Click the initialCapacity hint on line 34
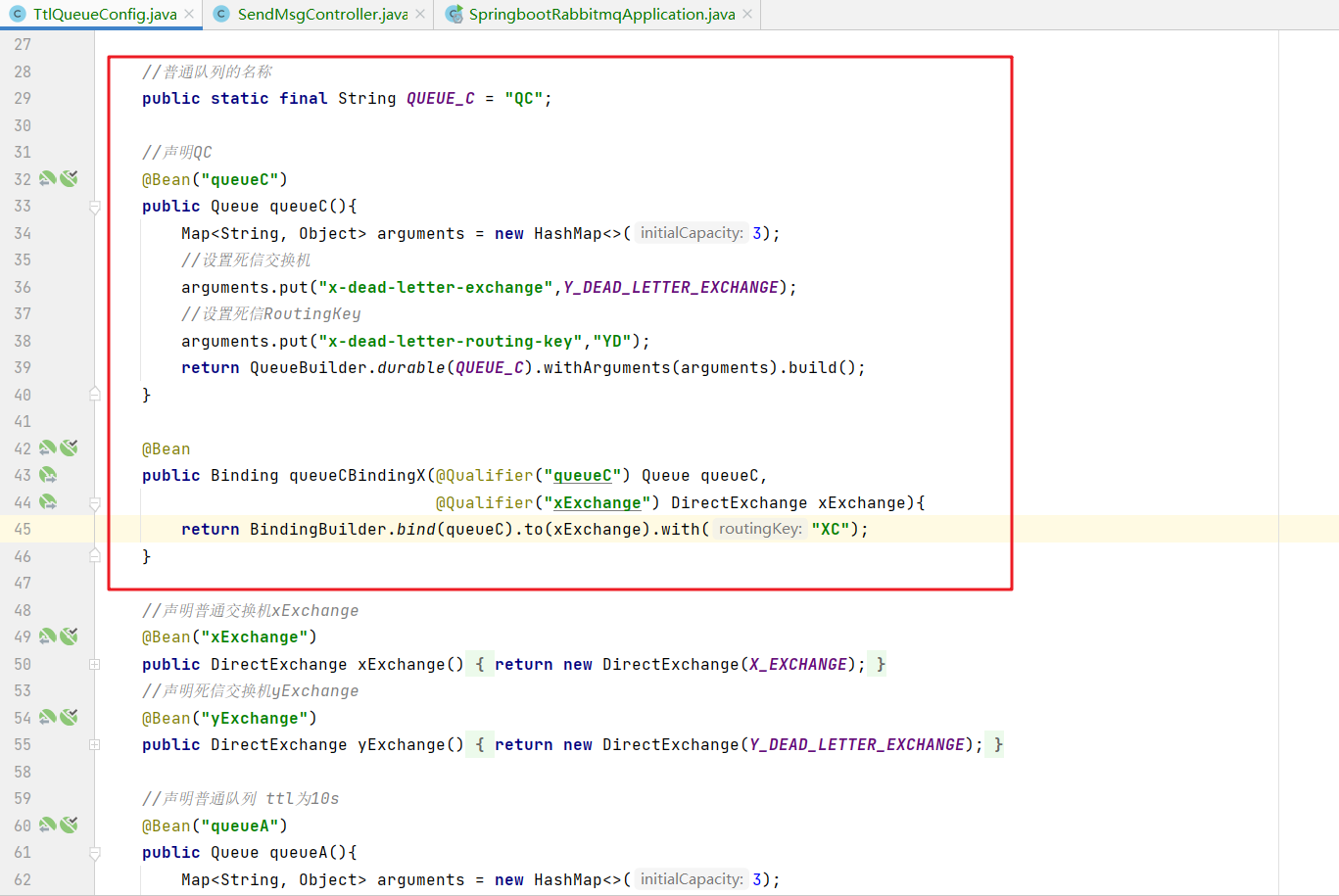Viewport: 1339px width, 896px height. pos(692,233)
